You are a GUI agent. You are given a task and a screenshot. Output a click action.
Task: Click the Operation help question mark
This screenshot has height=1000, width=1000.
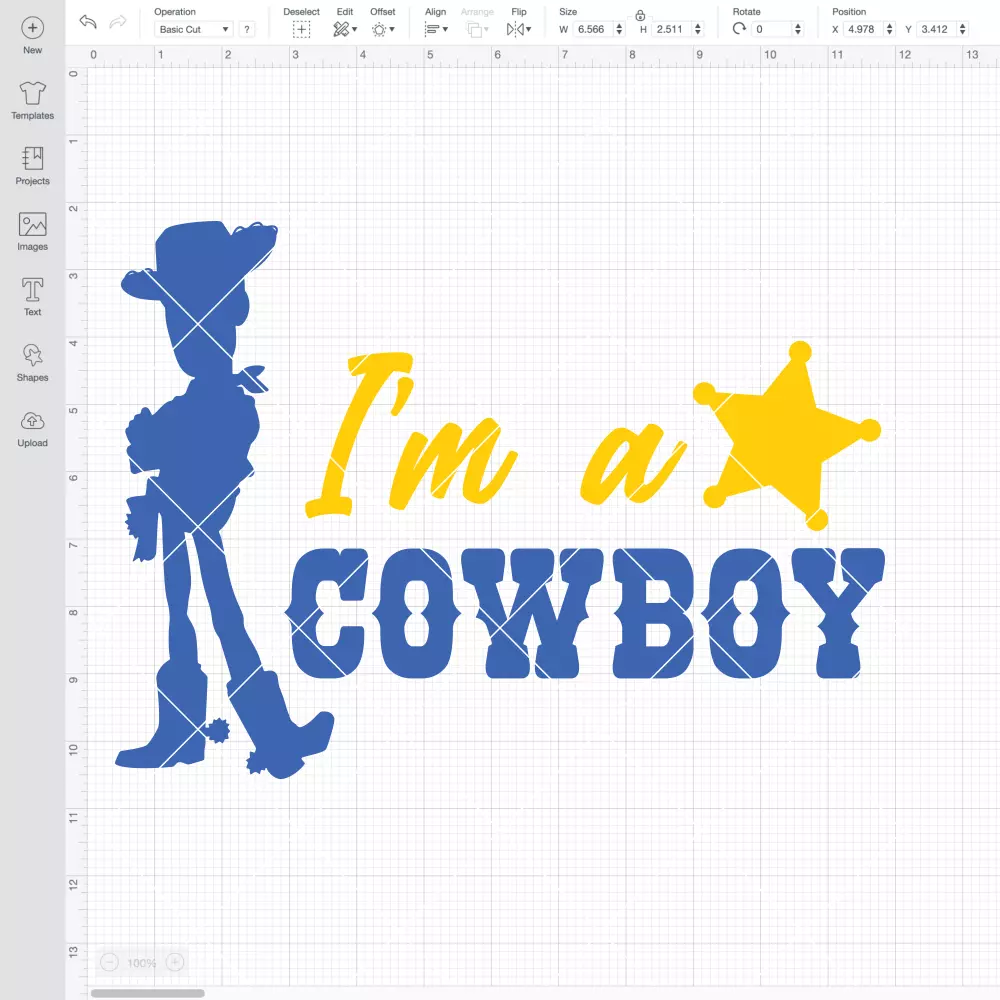[x=247, y=29]
